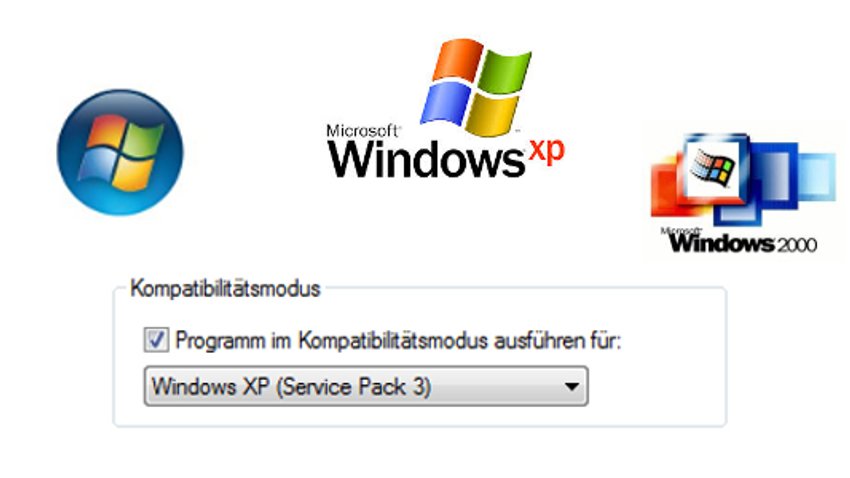Click the blue quadrant of XP flag
This screenshot has width=850, height=478.
pos(446,104)
